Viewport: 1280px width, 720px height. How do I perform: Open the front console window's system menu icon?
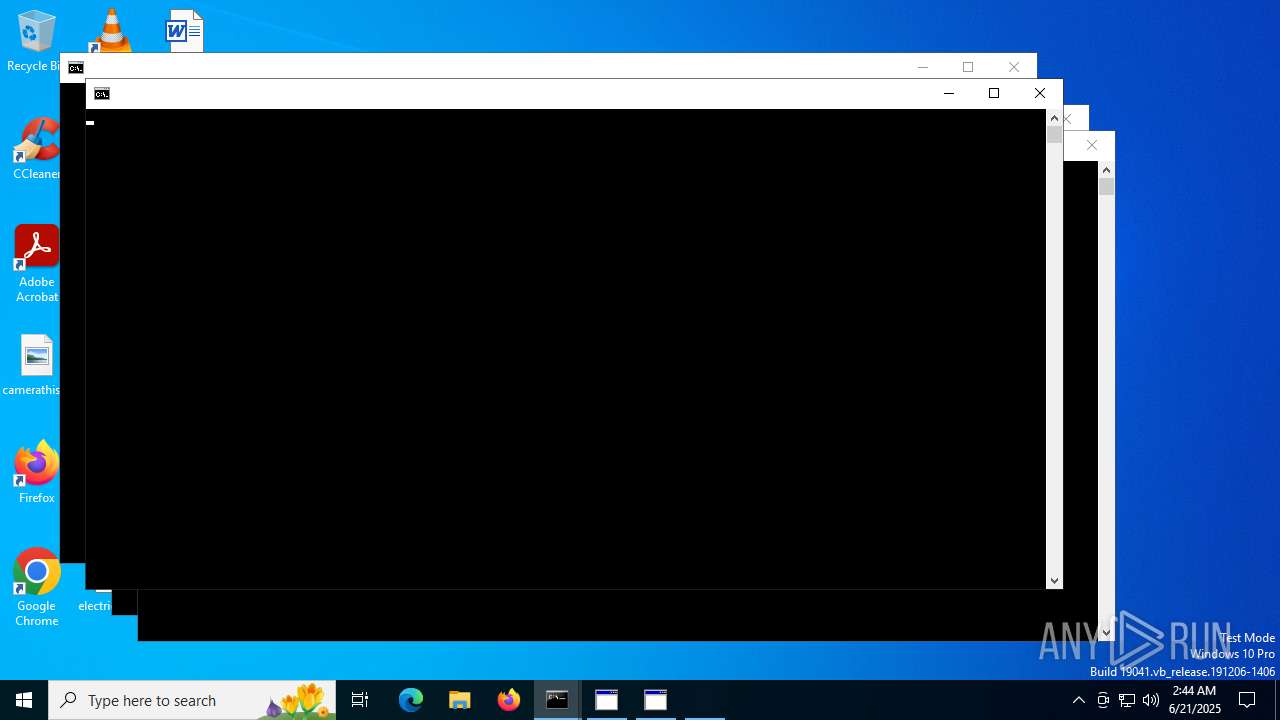[102, 94]
